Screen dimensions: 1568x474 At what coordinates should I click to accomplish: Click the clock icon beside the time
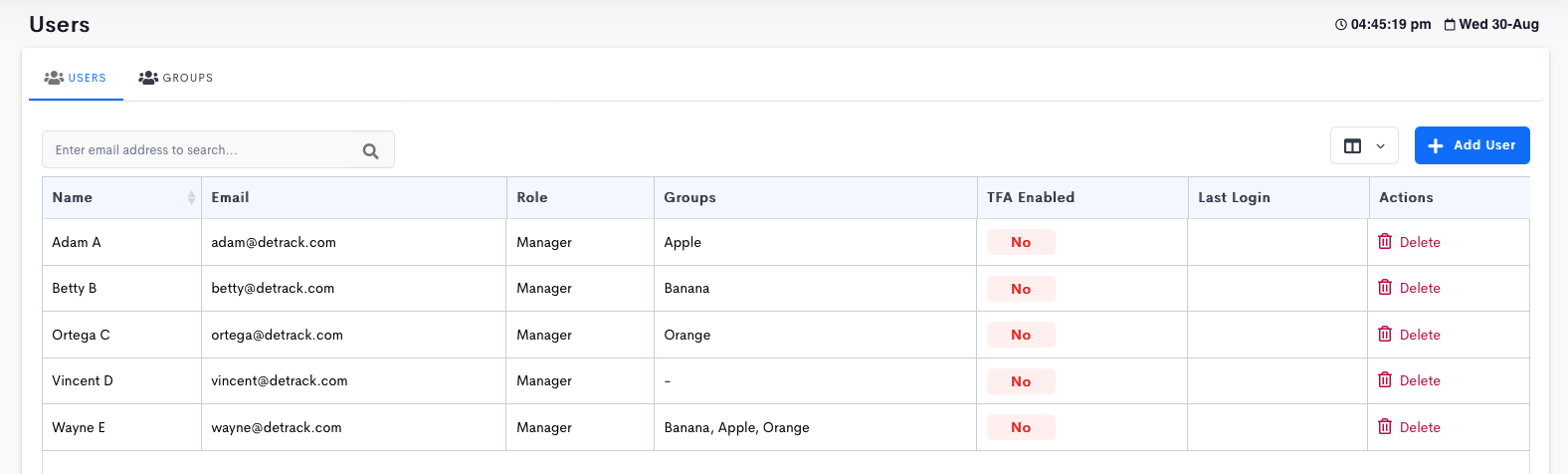click(1341, 25)
